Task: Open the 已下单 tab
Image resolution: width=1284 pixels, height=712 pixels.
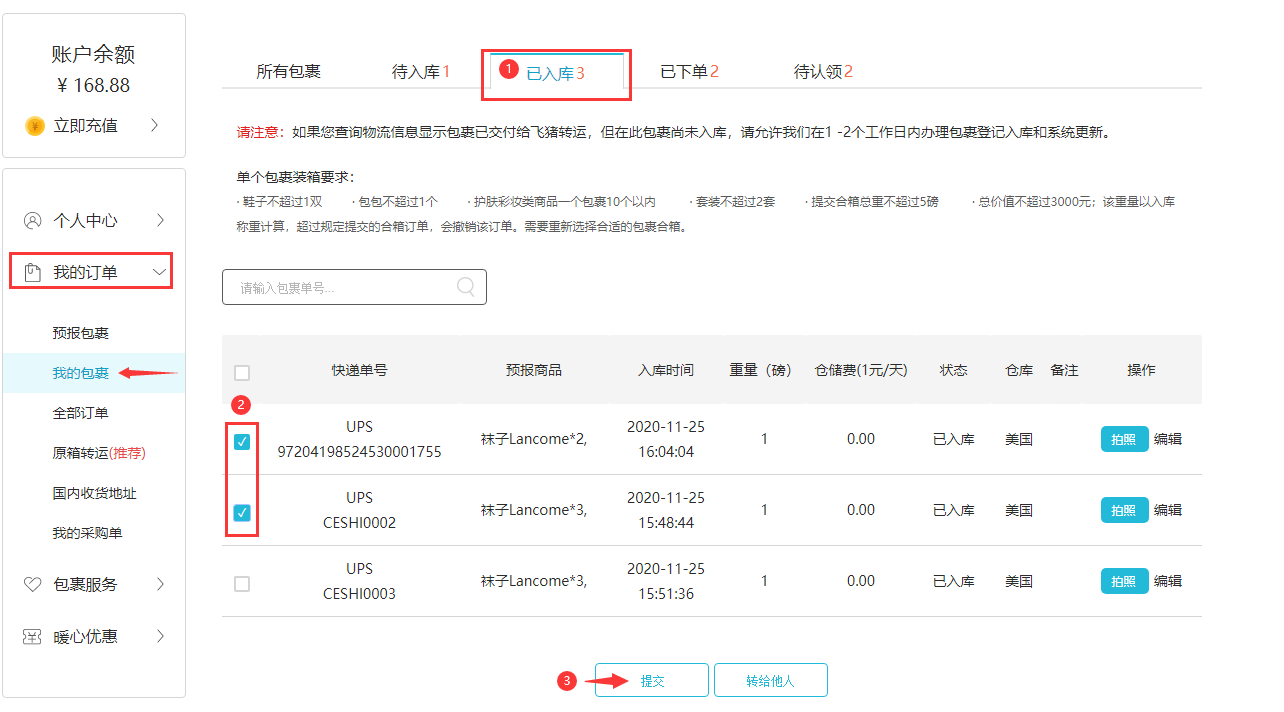Action: [x=689, y=72]
